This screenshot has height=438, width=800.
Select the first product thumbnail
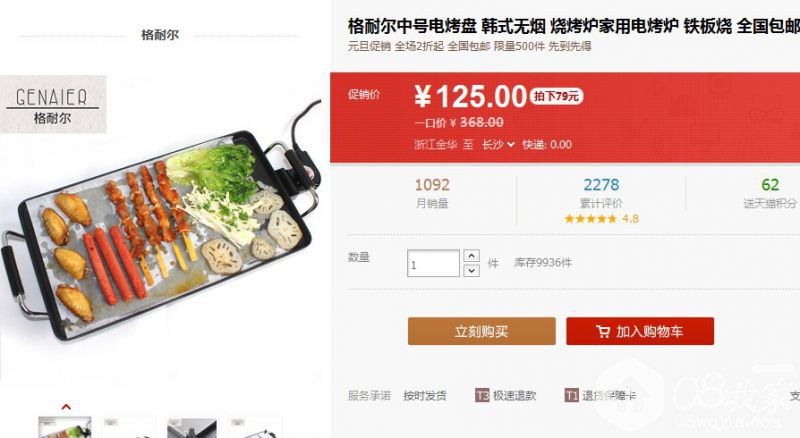(65, 427)
